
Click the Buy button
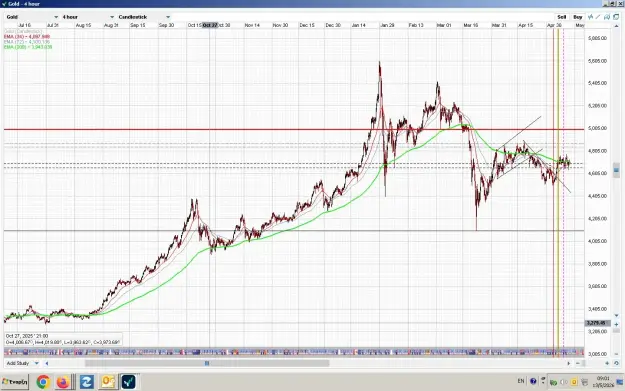click(578, 17)
